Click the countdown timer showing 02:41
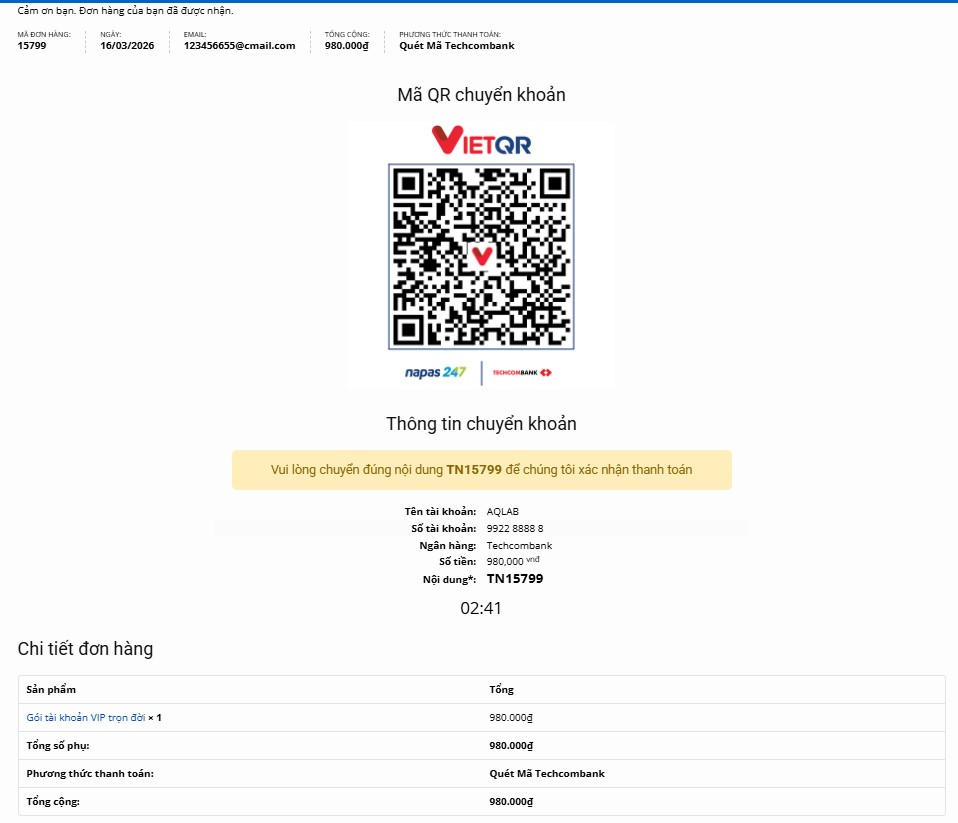The image size is (958, 823). pos(480,608)
